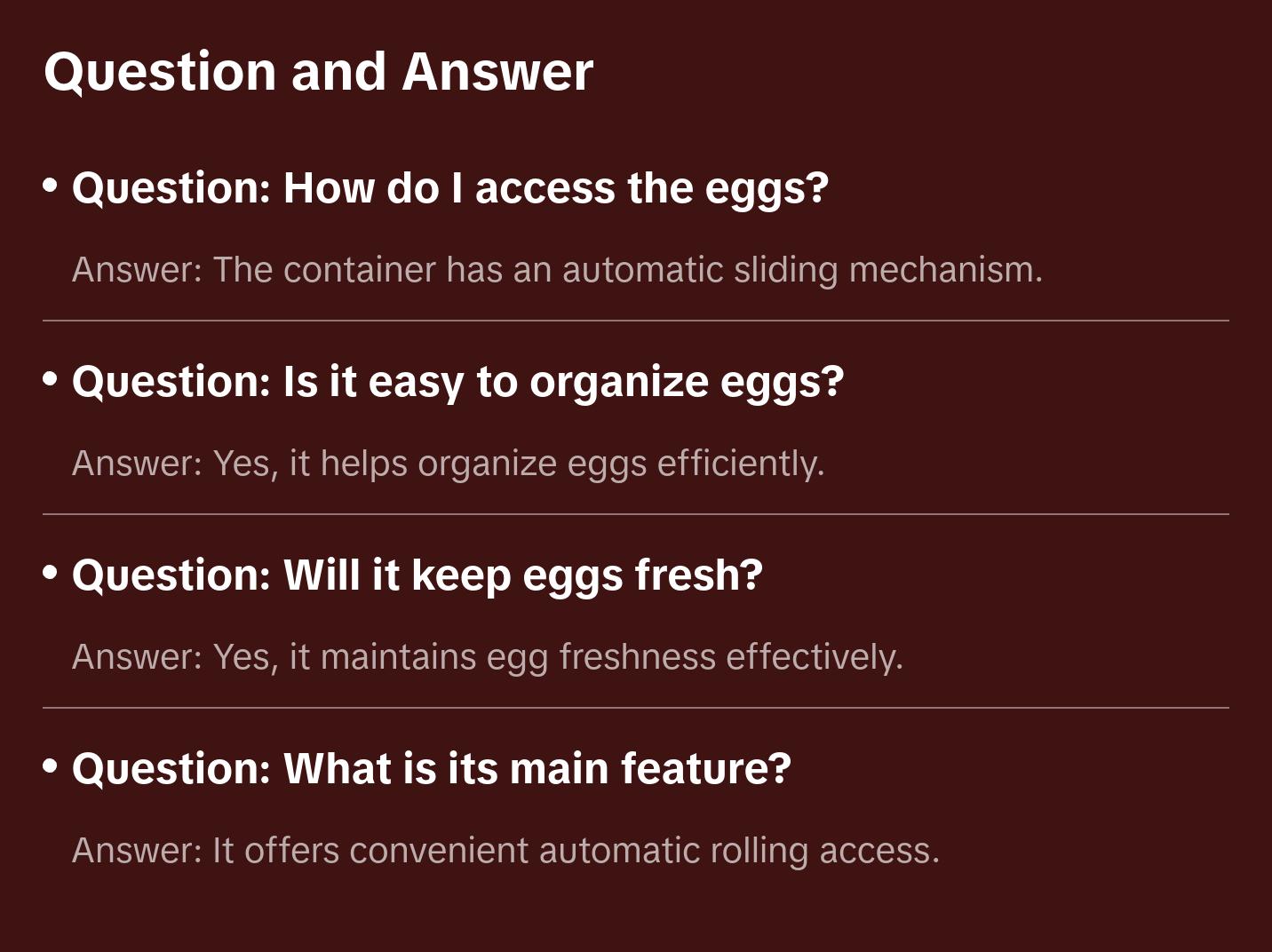Click the bullet beside 'Will it keep eggs fresh?'
Image resolution: width=1272 pixels, height=952 pixels.
click(x=51, y=572)
